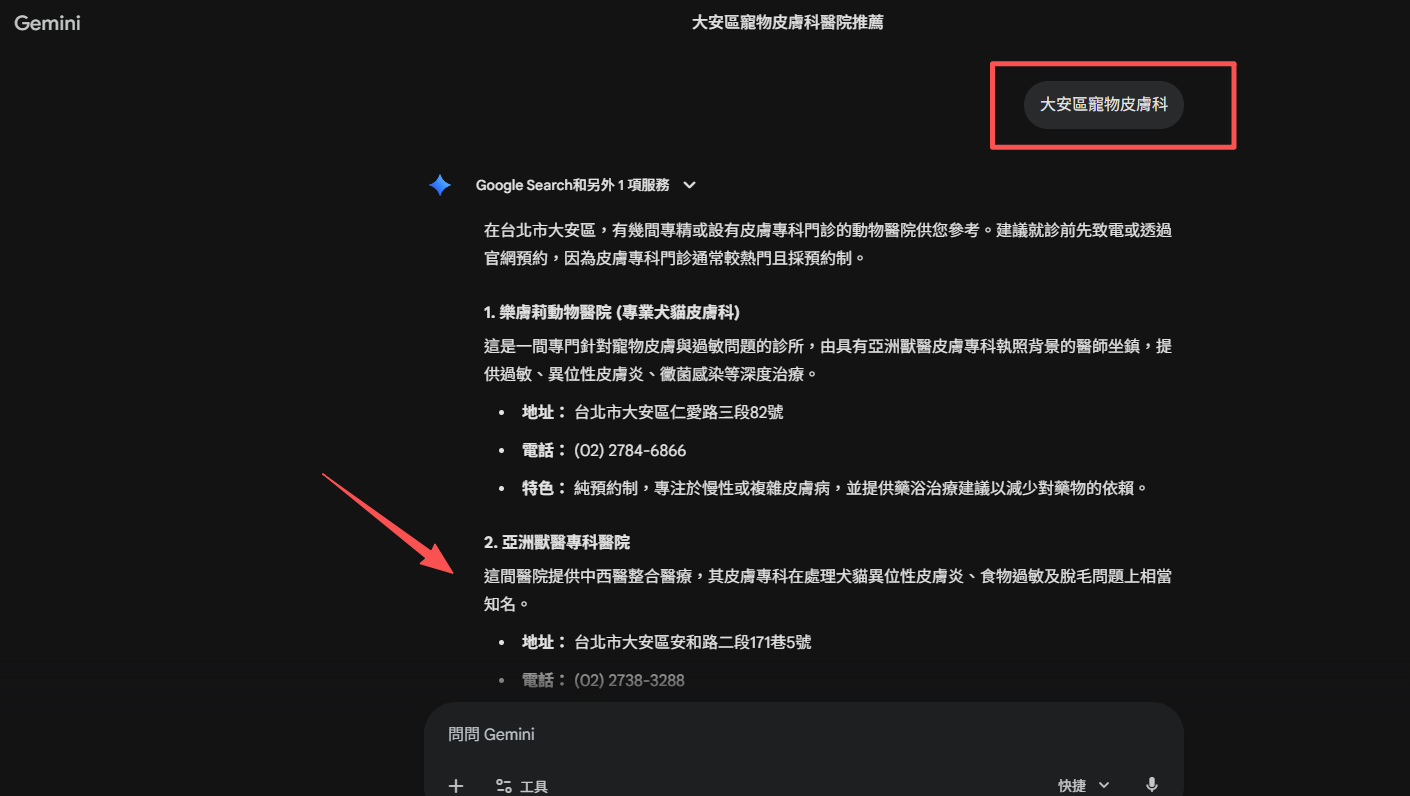Click the address 台北市大安區安和路二段171巷5號
Screen dimensions: 1410x796
[693, 642]
